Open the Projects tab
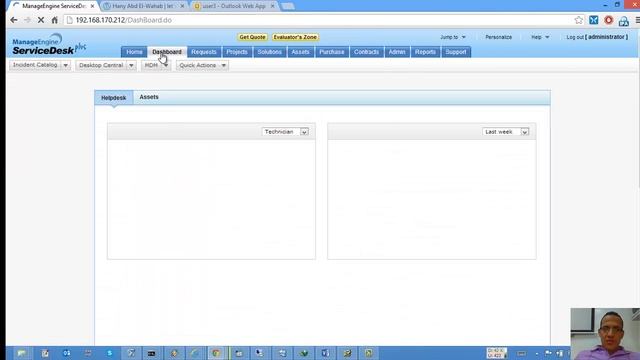Viewport: 640px width, 360px height. 237,52
